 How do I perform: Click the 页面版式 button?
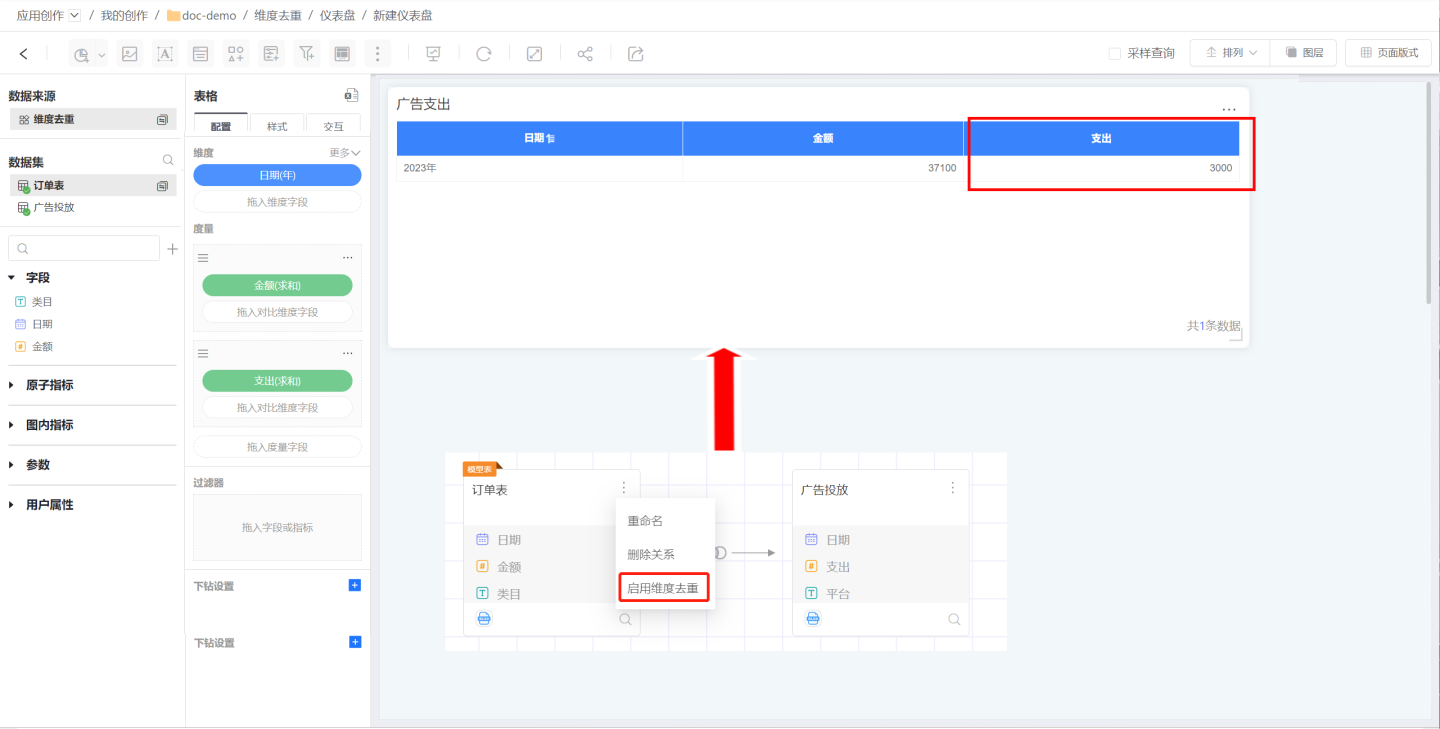tap(1388, 53)
